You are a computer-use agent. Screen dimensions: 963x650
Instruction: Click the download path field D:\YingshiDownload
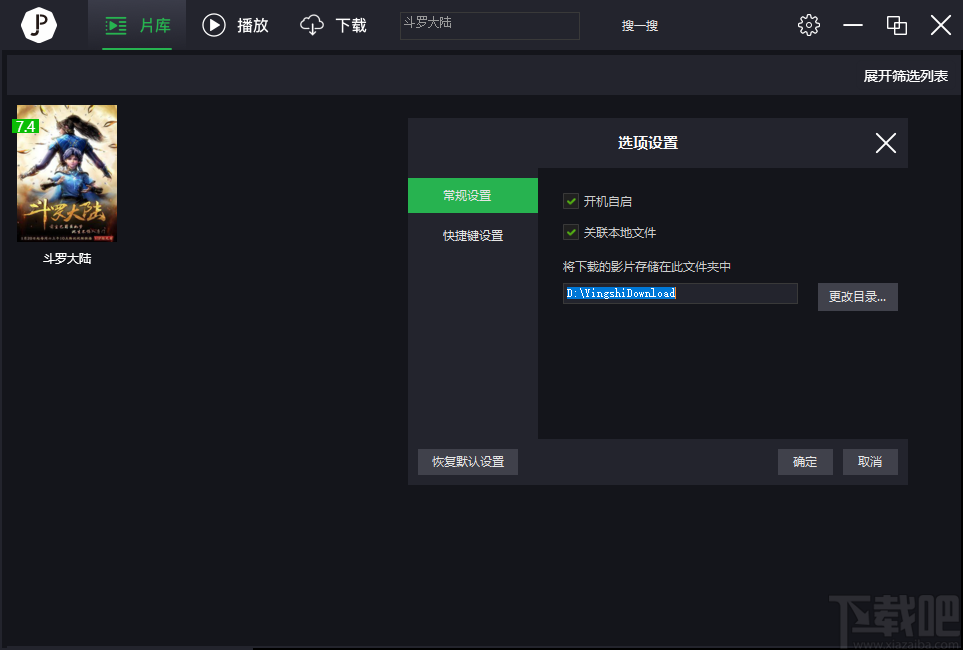tap(680, 294)
